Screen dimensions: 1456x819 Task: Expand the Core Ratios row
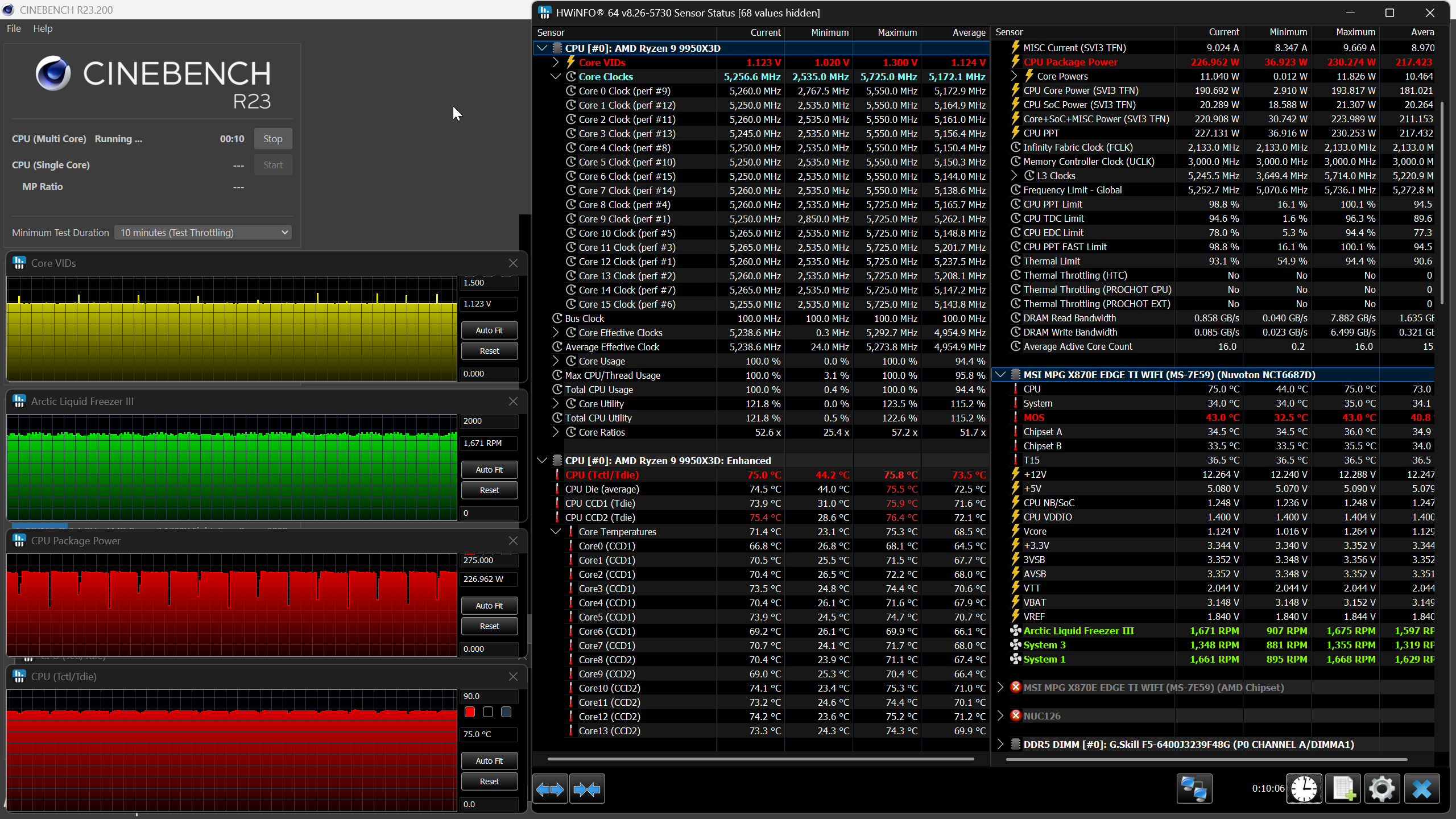coord(556,432)
